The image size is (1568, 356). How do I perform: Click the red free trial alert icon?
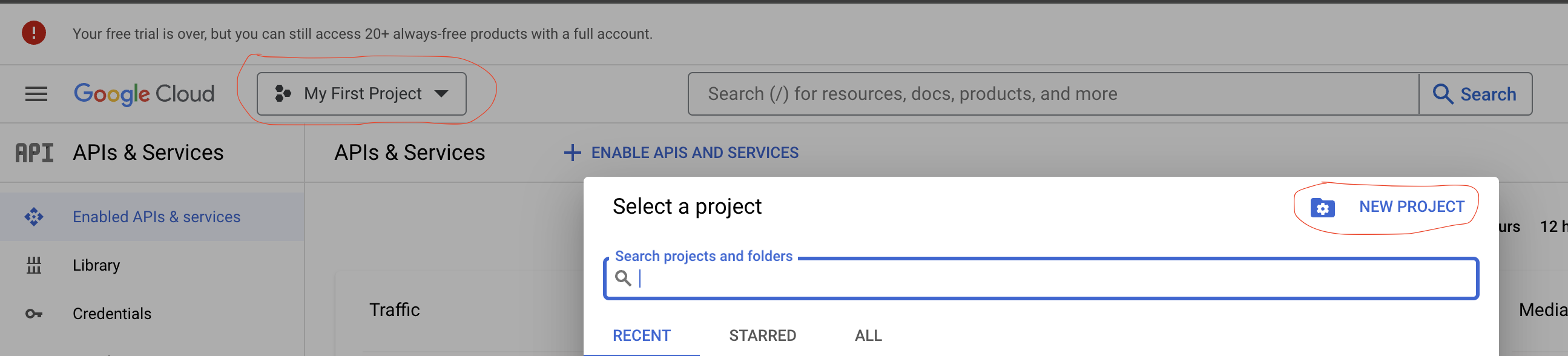[x=33, y=33]
